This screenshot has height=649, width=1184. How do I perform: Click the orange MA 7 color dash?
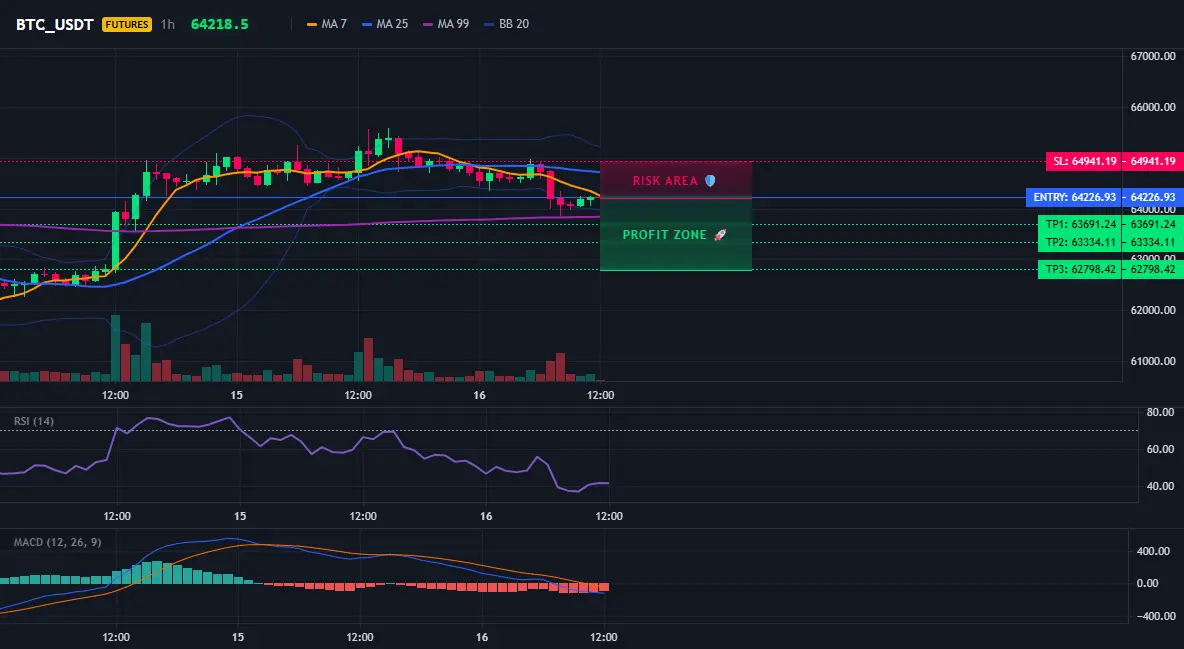point(312,24)
